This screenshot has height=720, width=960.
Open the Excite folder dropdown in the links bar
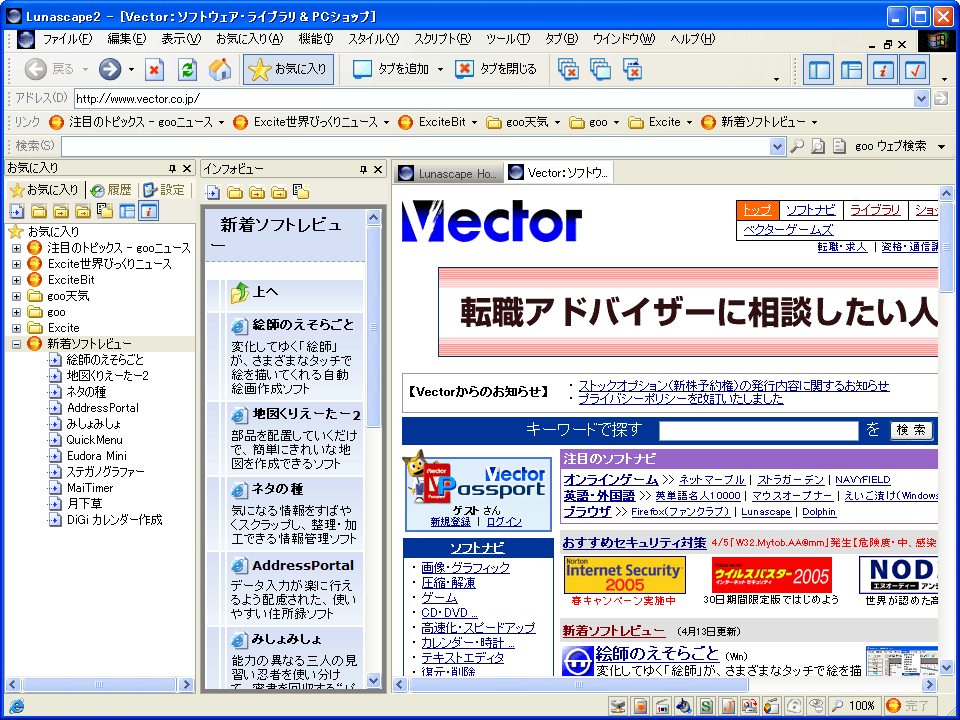(689, 122)
